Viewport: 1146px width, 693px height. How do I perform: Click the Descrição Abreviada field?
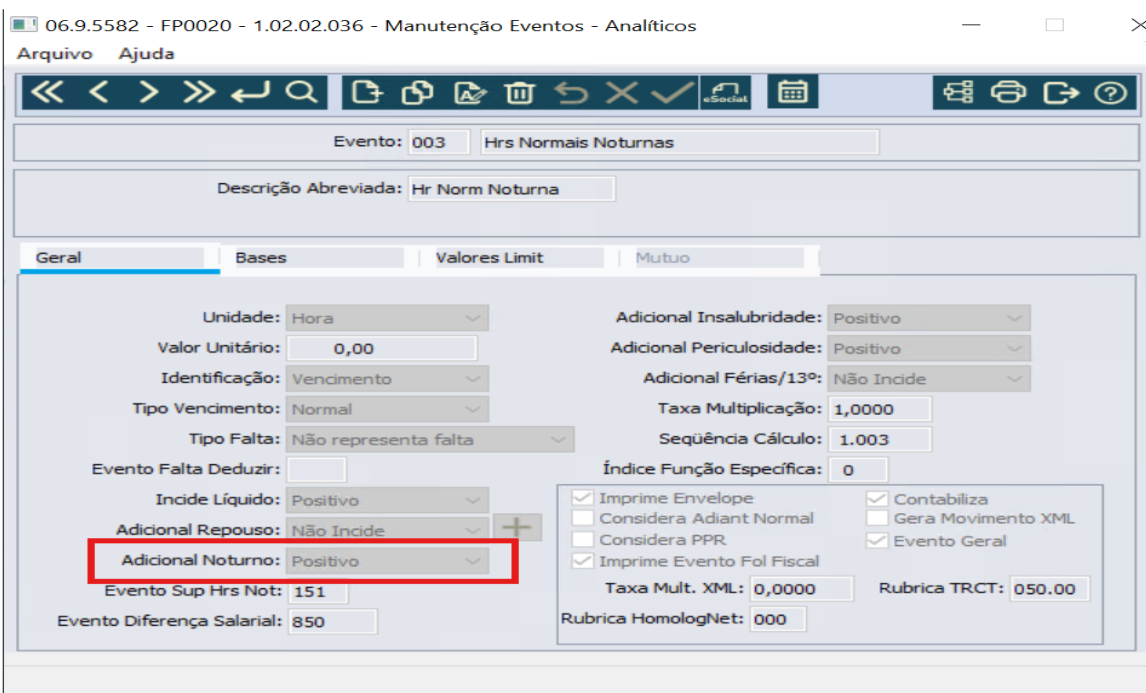(512, 189)
